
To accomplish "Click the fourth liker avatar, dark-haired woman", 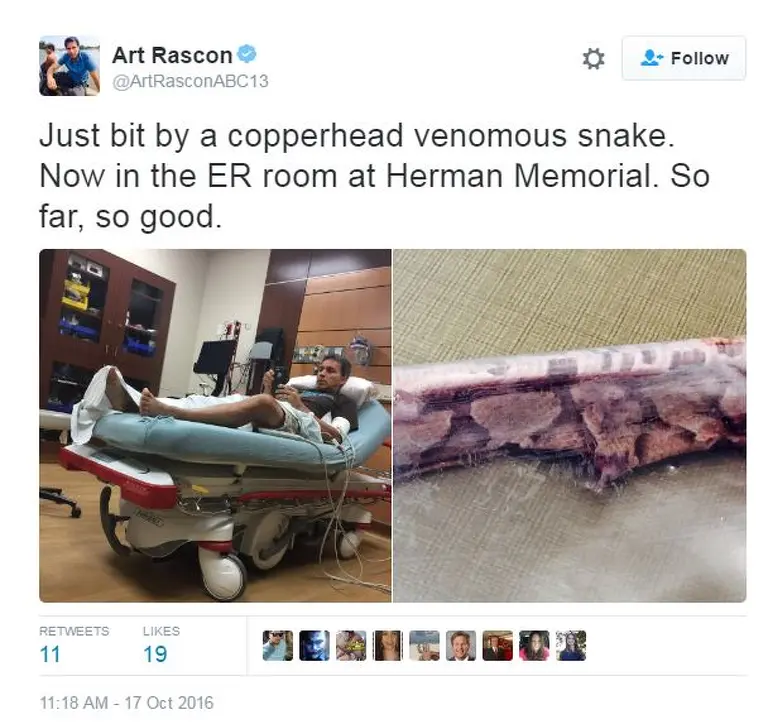I will coord(388,646).
